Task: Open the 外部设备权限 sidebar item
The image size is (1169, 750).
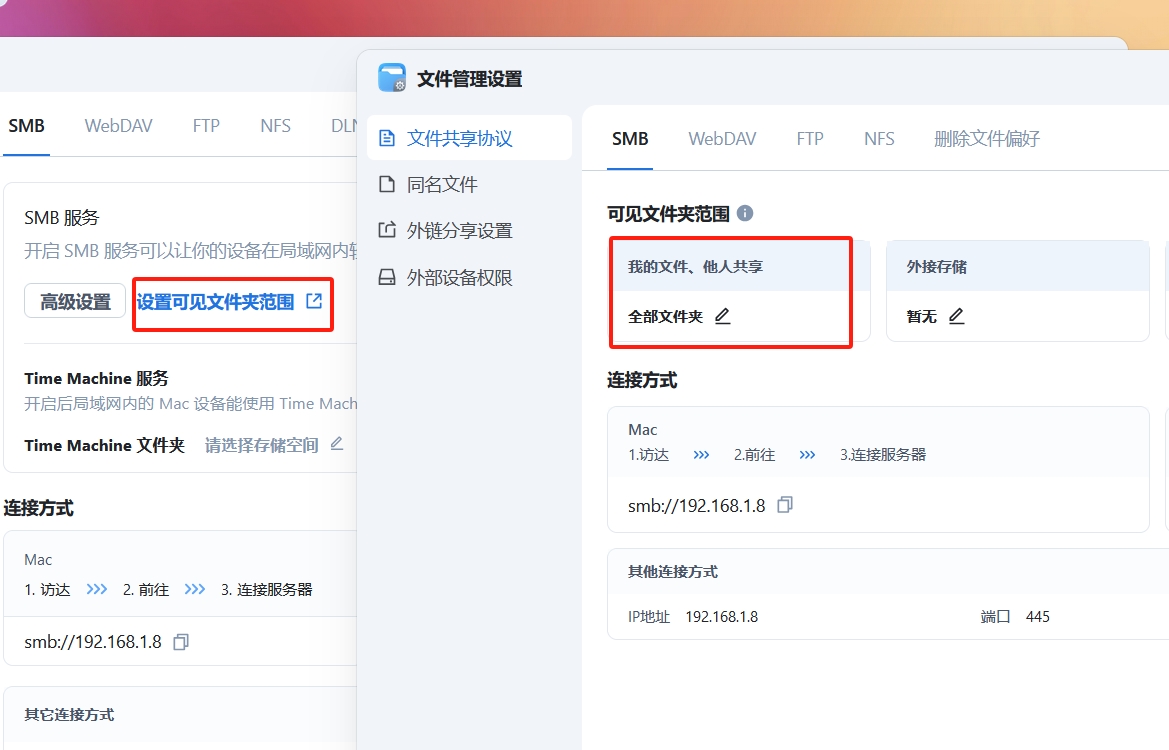Action: tap(469, 277)
